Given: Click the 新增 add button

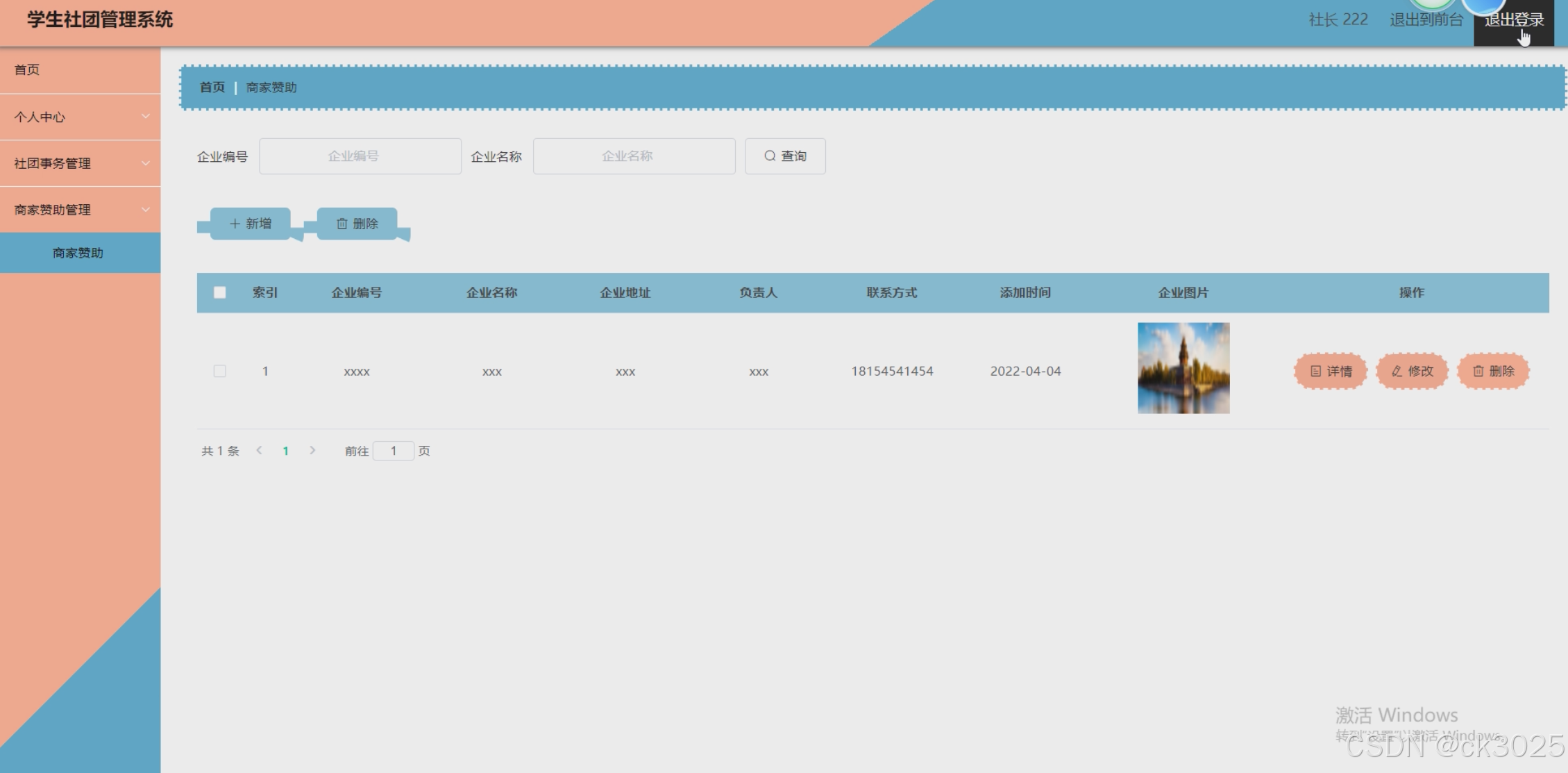Looking at the screenshot, I should 251,224.
